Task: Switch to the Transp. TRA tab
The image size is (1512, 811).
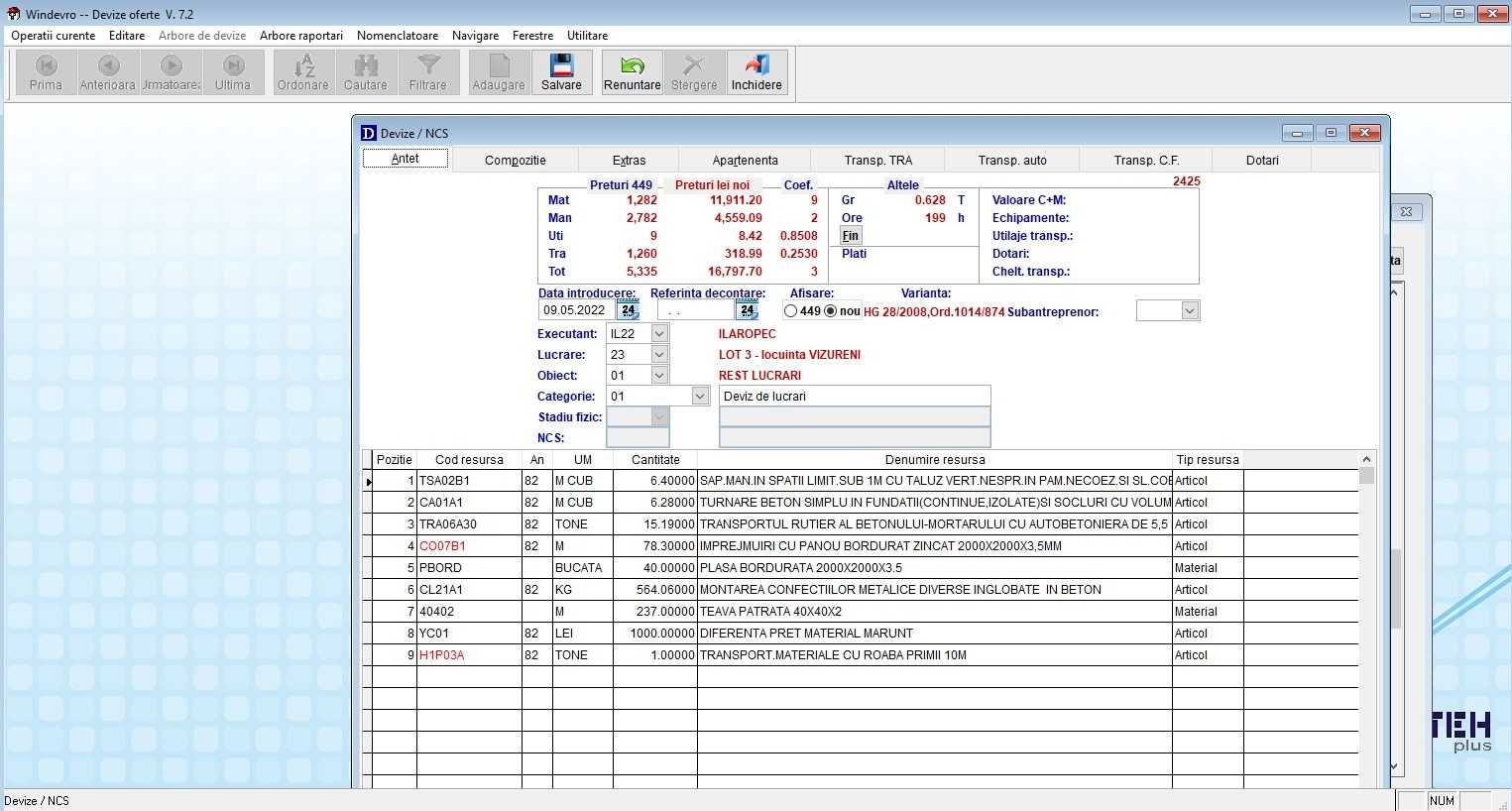Action: [878, 160]
